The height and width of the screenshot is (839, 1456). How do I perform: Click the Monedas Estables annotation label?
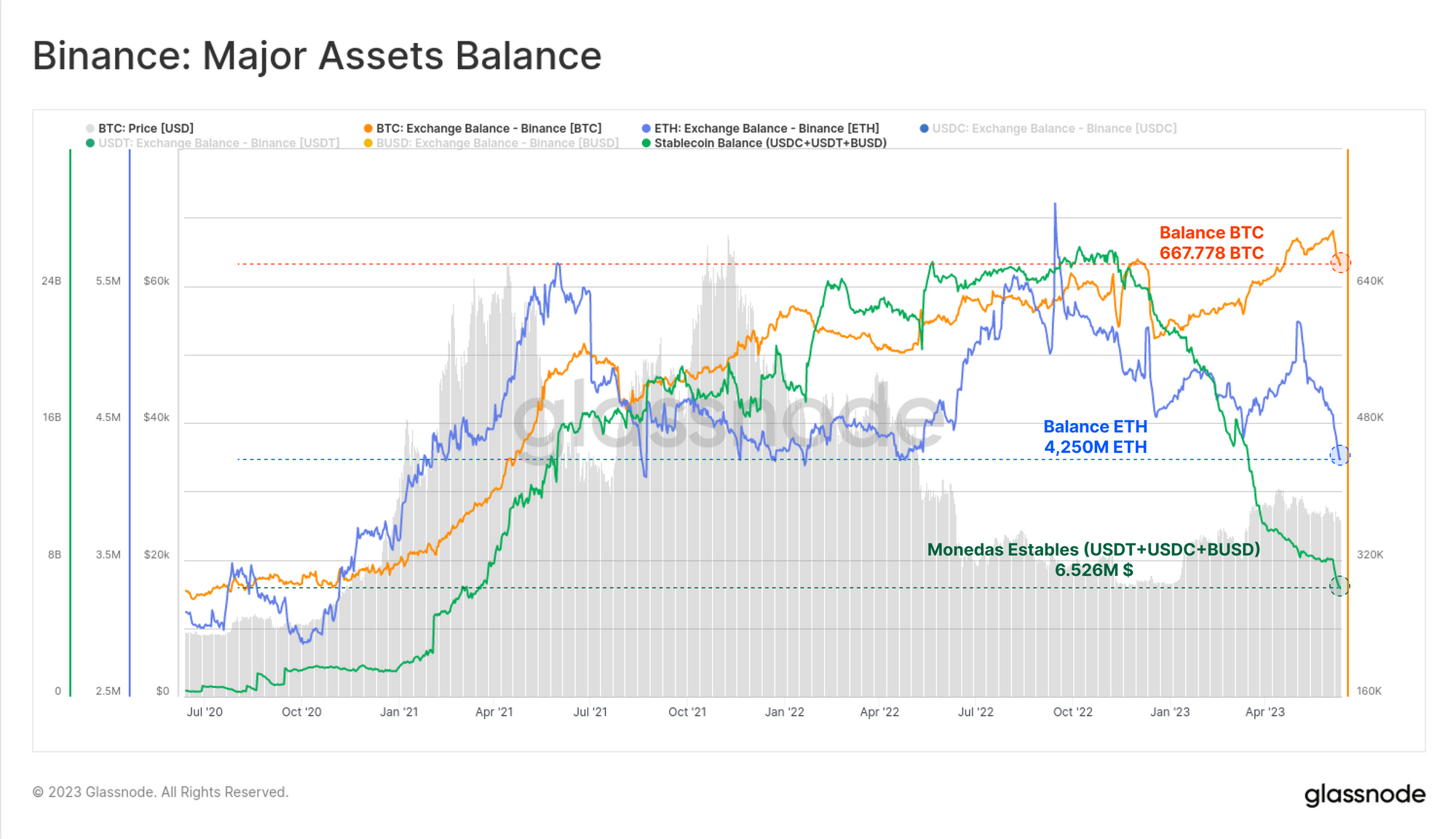(x=1093, y=550)
